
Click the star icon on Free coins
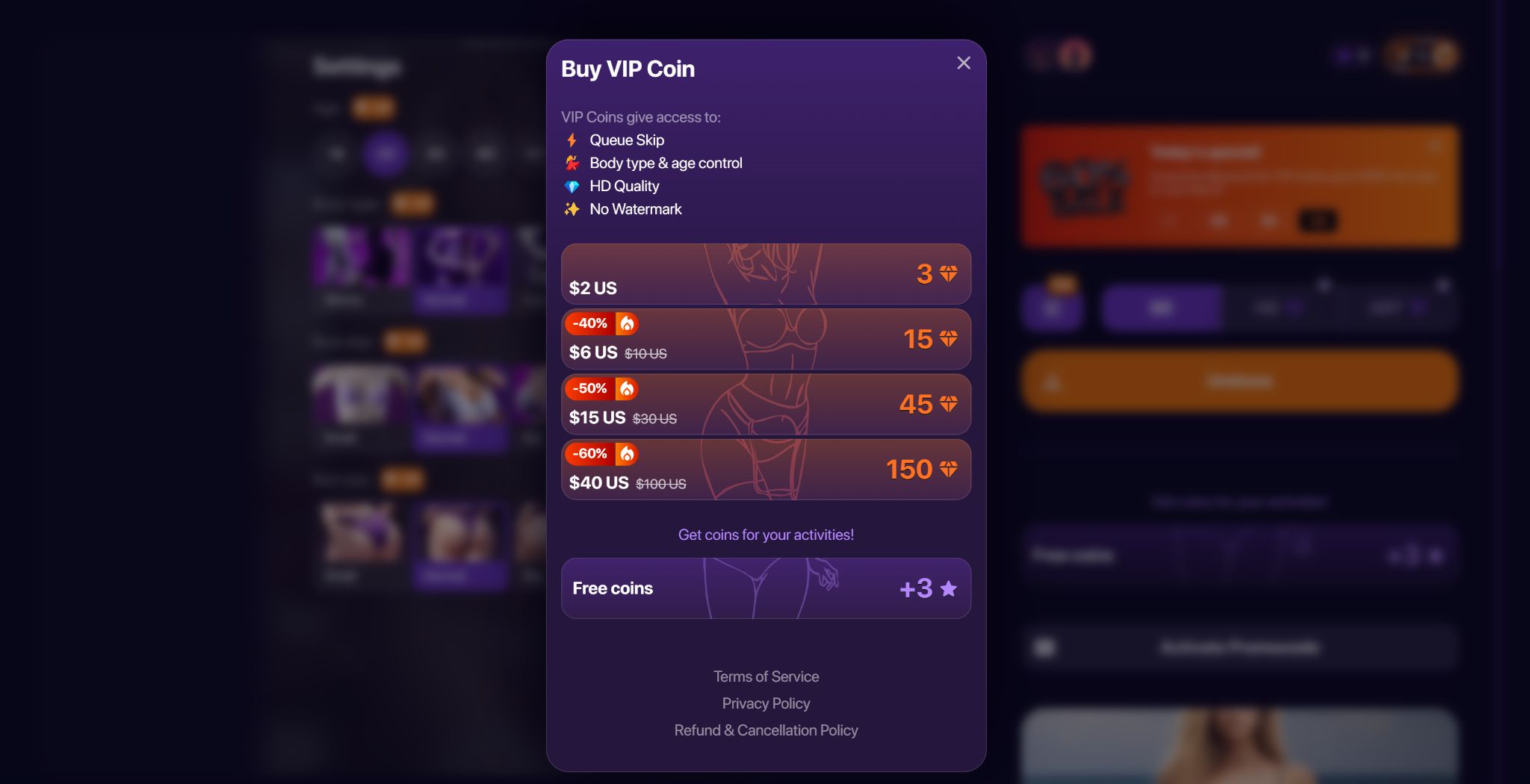[x=949, y=588]
